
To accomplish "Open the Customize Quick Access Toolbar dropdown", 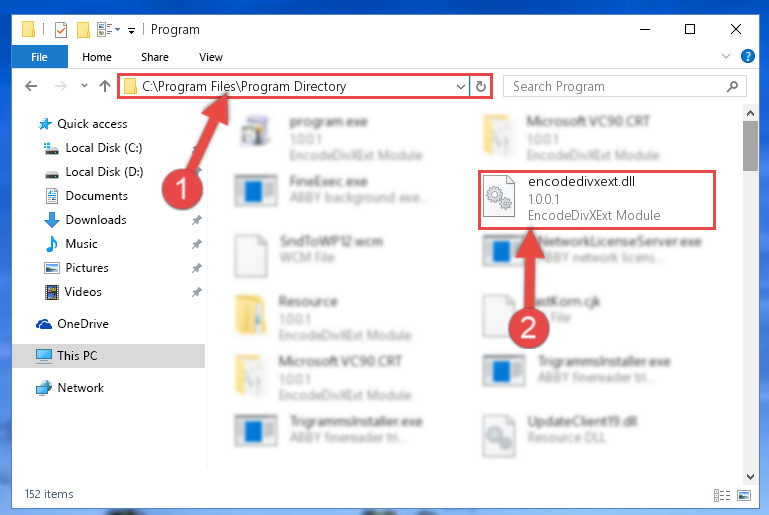I will tap(131, 30).
